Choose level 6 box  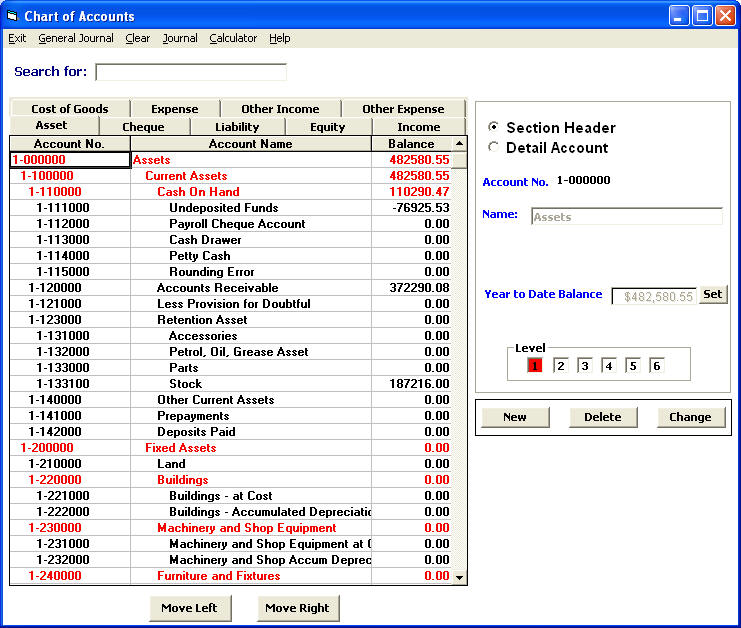click(656, 366)
